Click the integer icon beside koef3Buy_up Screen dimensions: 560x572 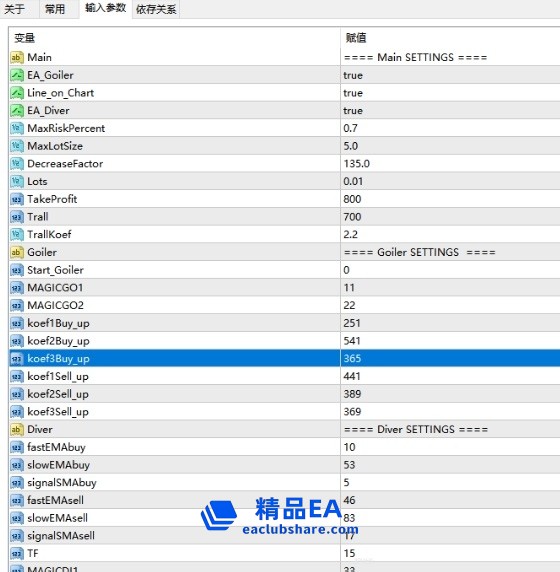[16, 359]
